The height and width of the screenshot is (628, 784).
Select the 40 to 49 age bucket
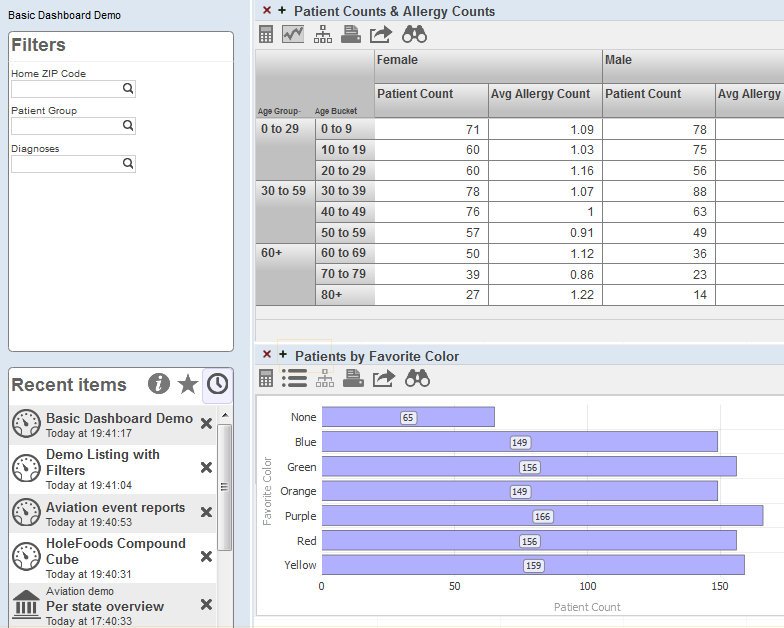tap(346, 212)
